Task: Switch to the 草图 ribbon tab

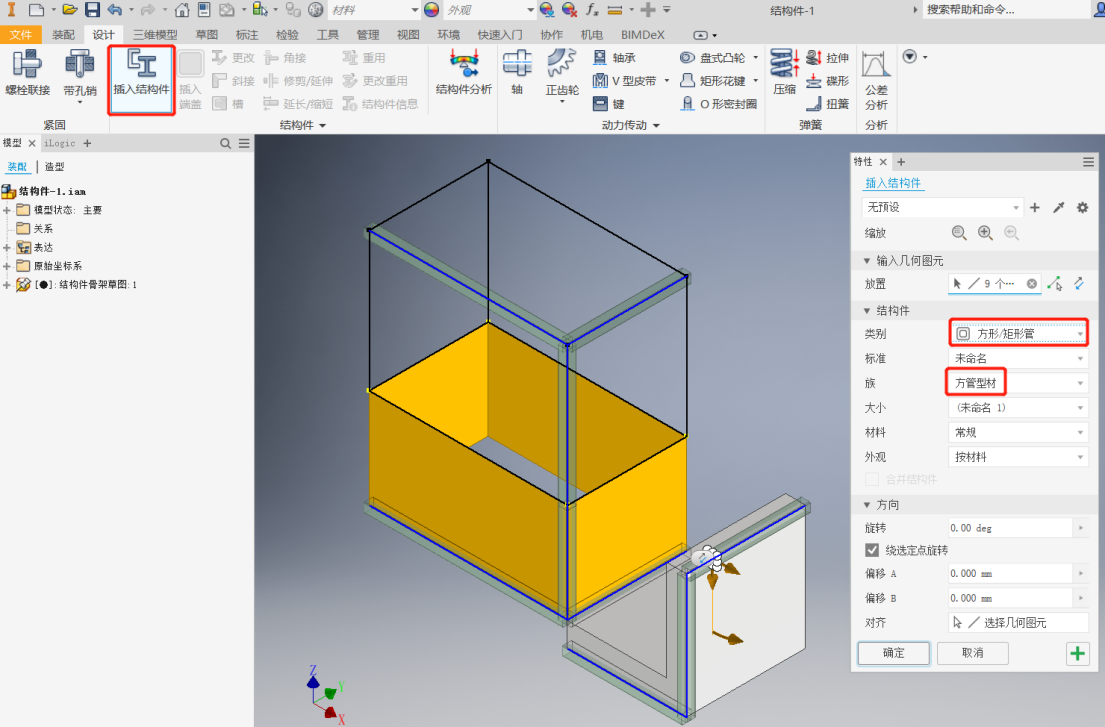Action: pos(206,35)
